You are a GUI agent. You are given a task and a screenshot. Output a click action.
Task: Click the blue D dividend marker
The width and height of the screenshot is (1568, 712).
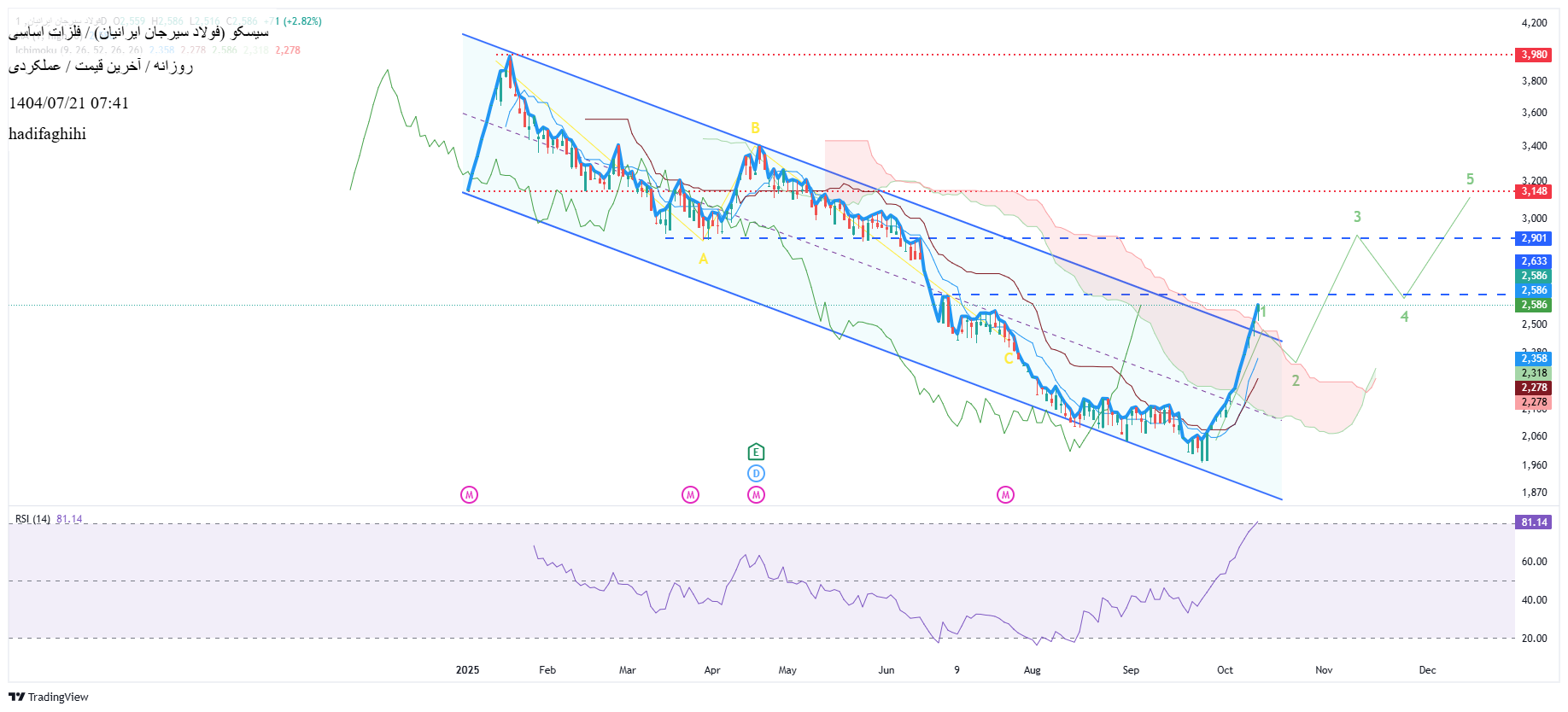[x=756, y=474]
